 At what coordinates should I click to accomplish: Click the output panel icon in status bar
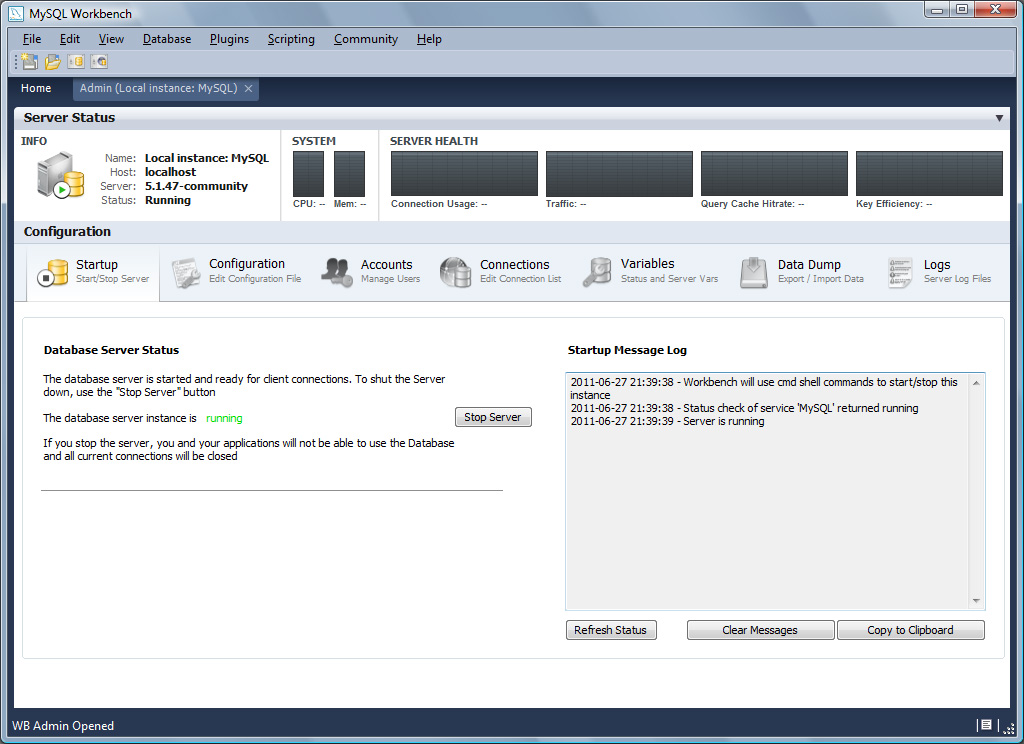pos(986,724)
